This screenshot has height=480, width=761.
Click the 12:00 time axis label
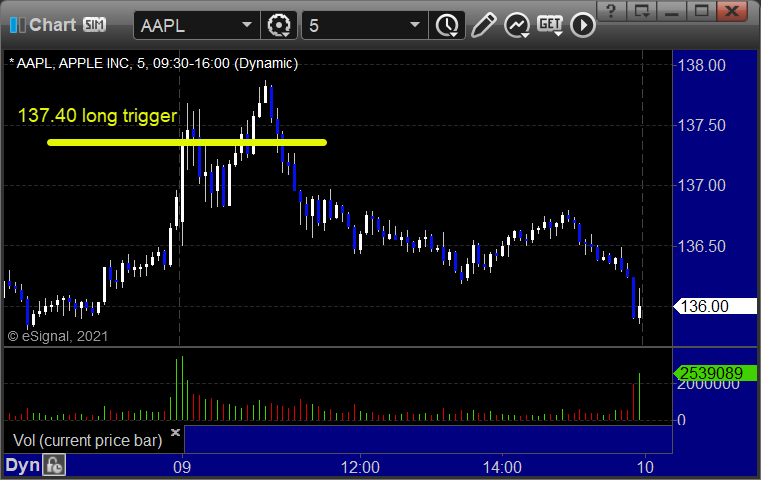360,467
